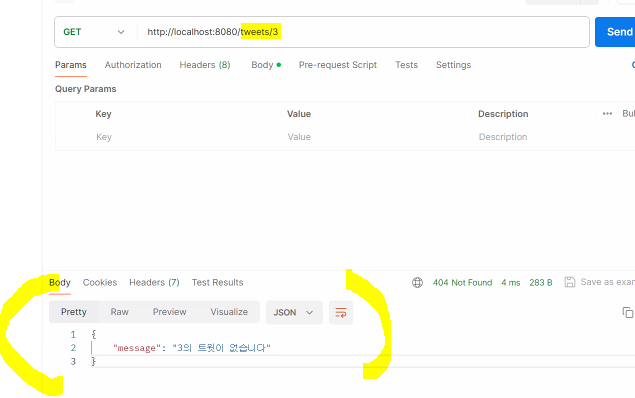Click the Description column header
Viewport: 635px width, 398px height.
pyautogui.click(x=503, y=114)
